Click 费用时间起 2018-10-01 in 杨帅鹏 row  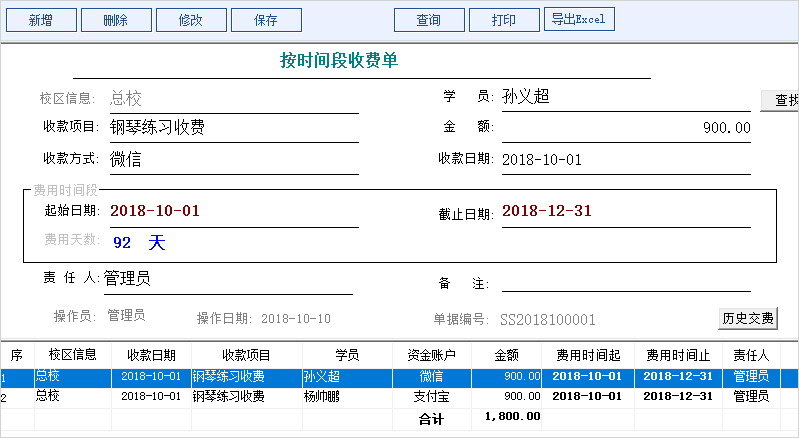click(588, 396)
